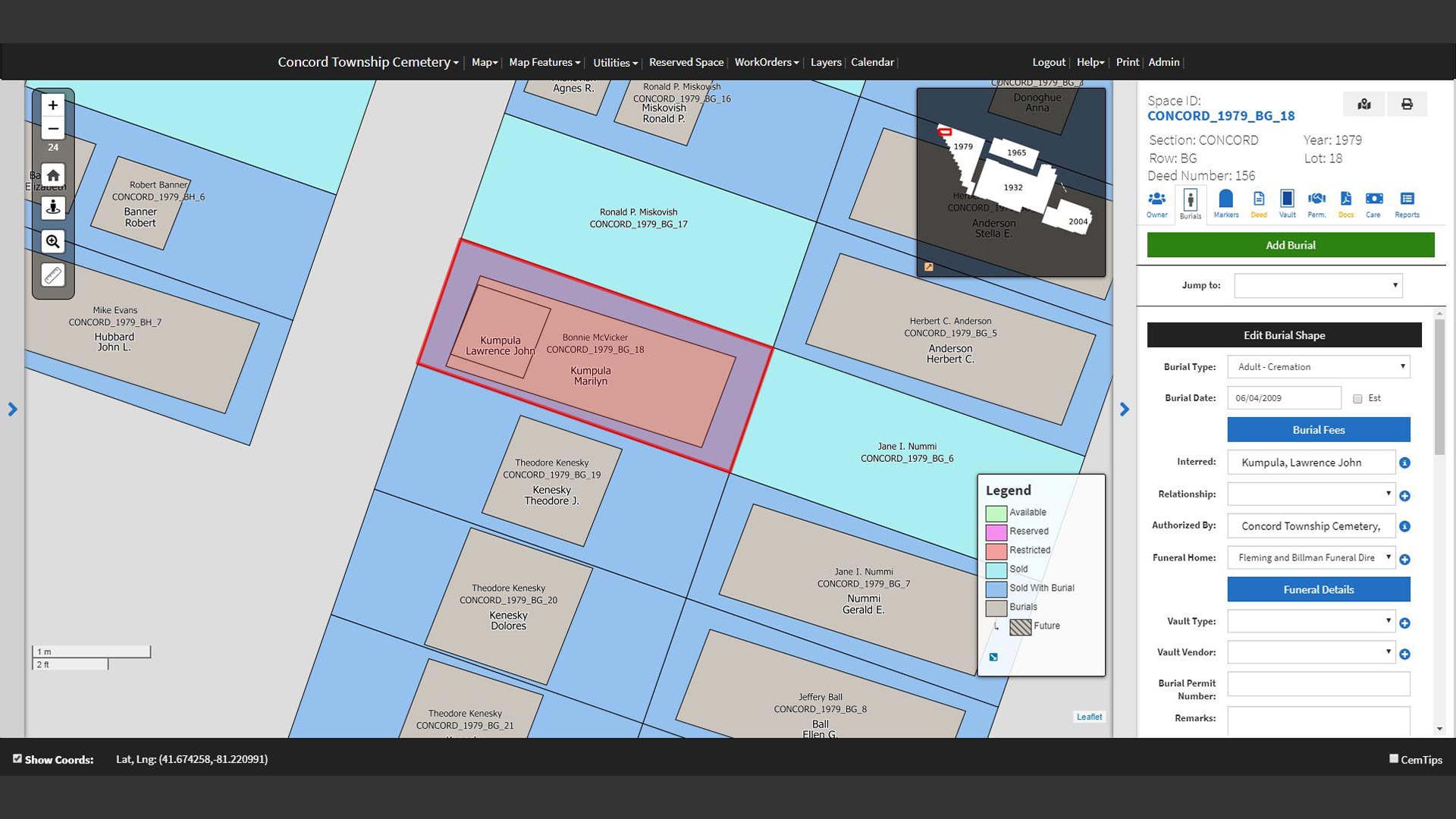Add a new Vault Vendor with plus icon

click(x=1404, y=654)
